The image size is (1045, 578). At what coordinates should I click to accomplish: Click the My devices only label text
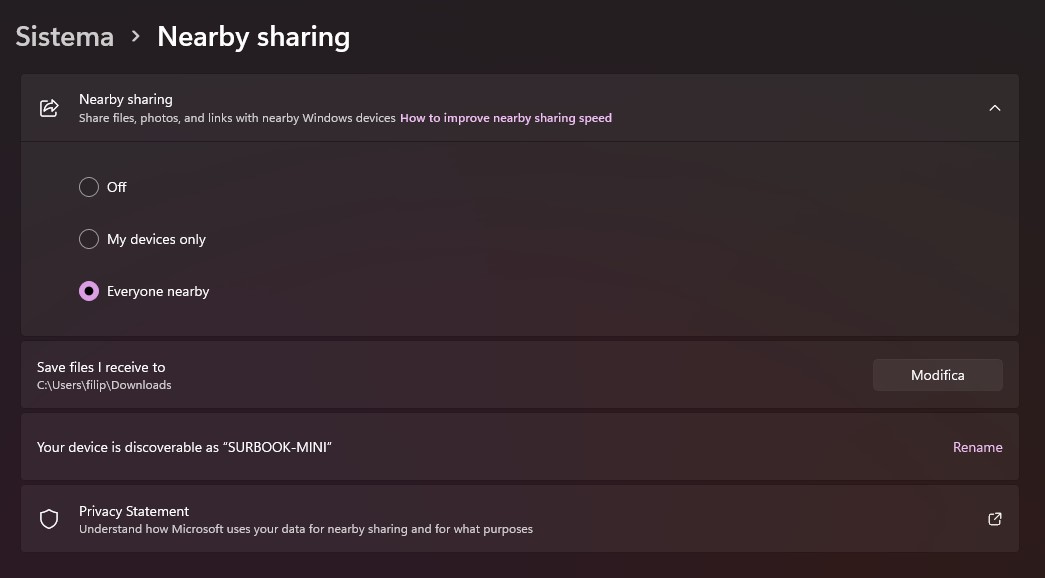point(156,239)
